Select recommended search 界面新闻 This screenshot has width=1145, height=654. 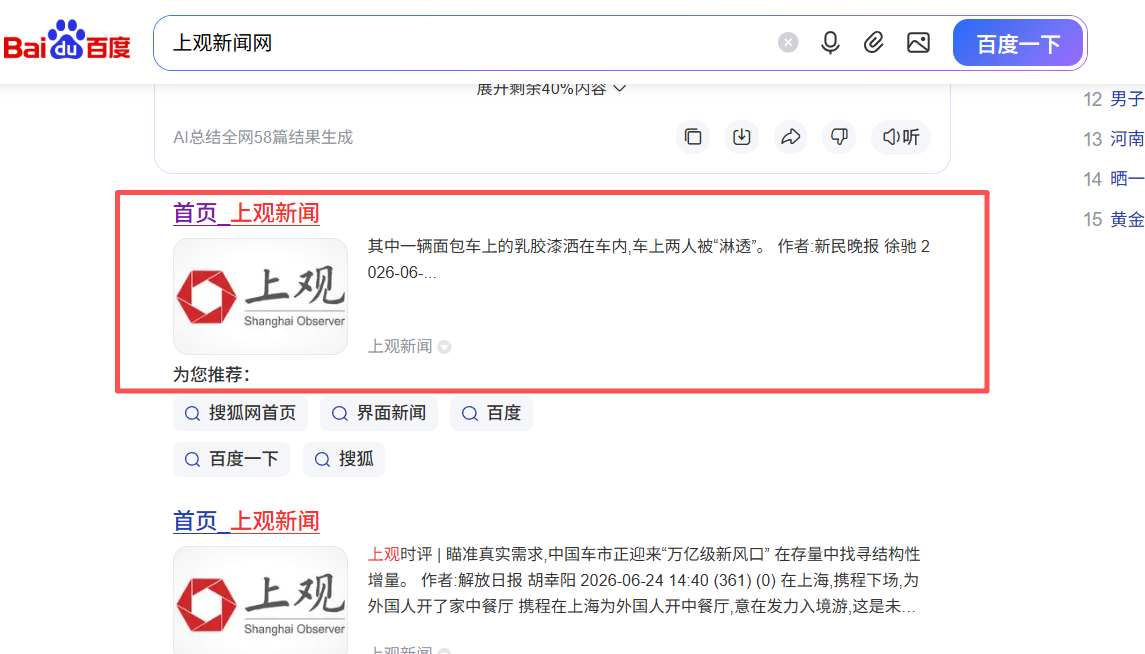pos(379,413)
